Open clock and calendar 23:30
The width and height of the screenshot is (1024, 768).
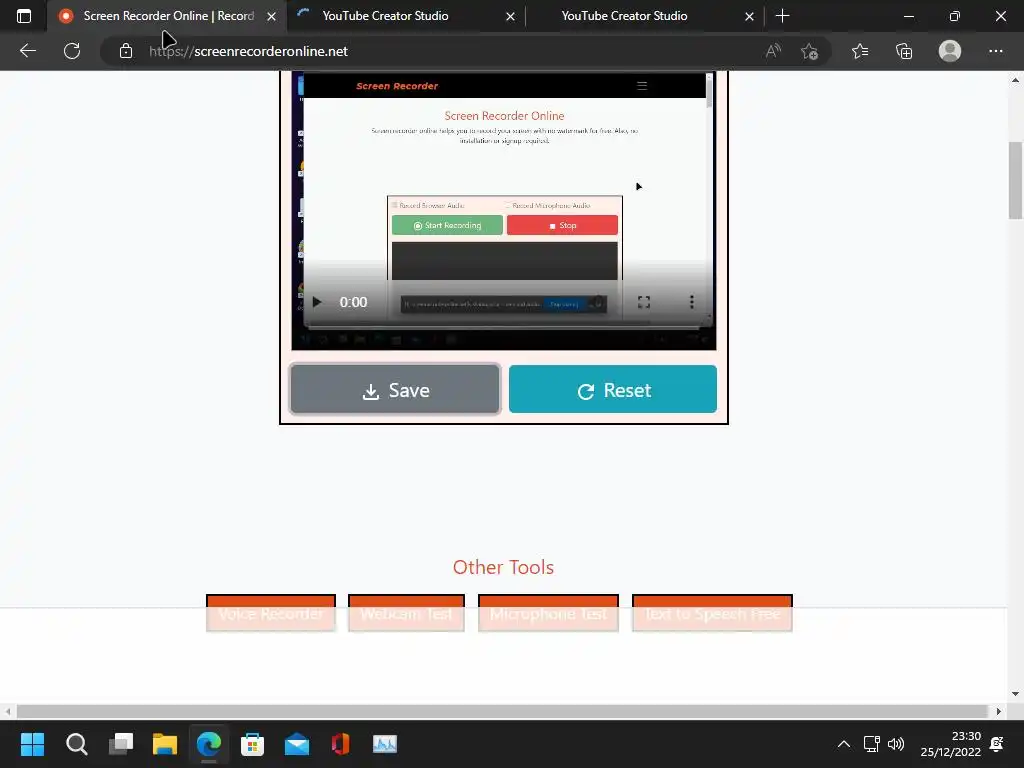pyautogui.click(x=950, y=744)
